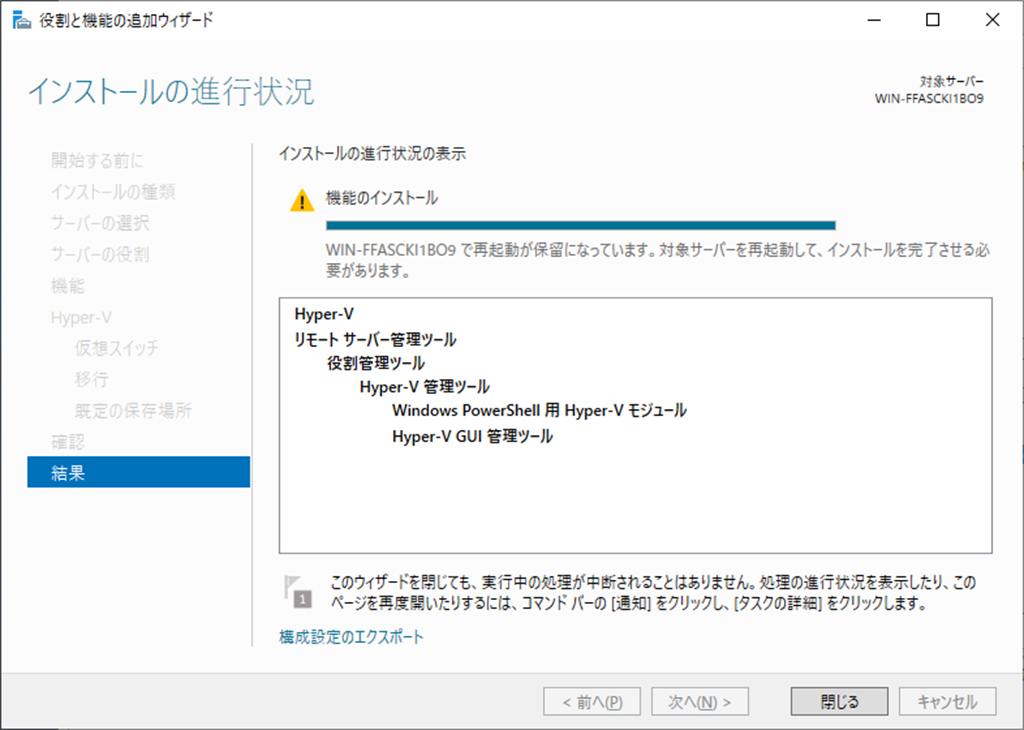Minimize the wizard window

click(872, 20)
